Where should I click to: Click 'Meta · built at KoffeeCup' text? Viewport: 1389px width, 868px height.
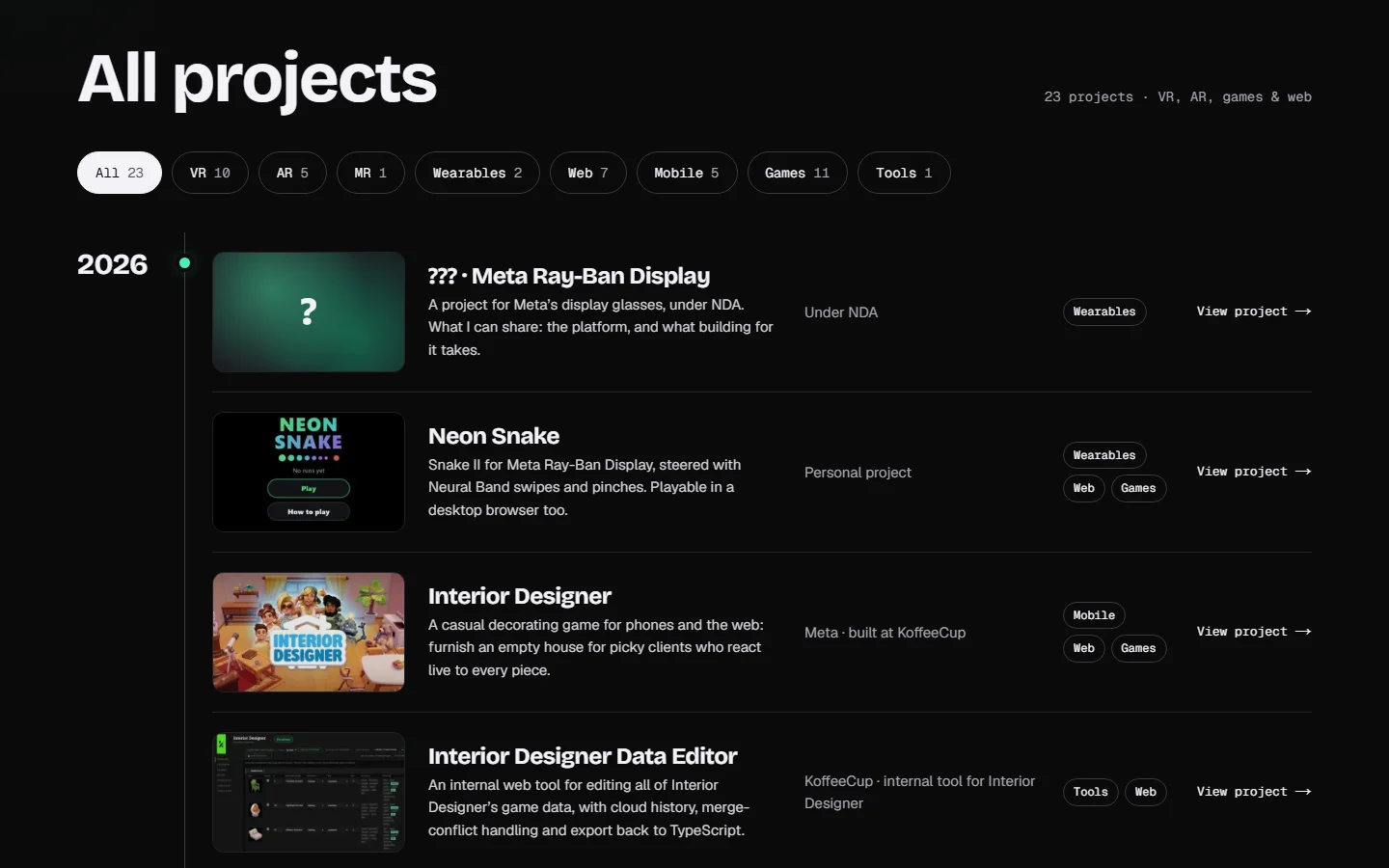click(x=885, y=633)
